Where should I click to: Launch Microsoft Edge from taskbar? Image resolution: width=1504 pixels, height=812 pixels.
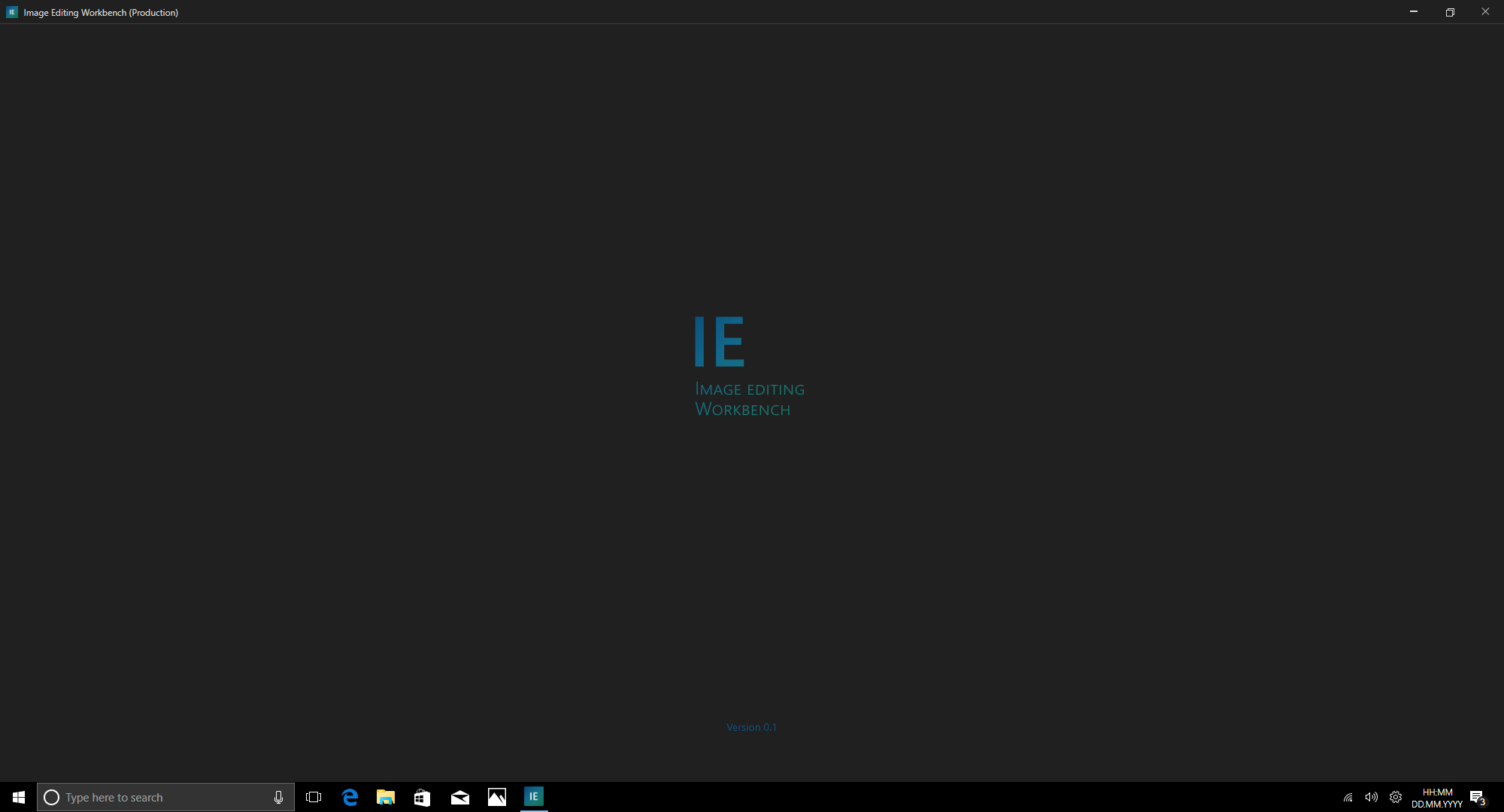click(x=350, y=797)
